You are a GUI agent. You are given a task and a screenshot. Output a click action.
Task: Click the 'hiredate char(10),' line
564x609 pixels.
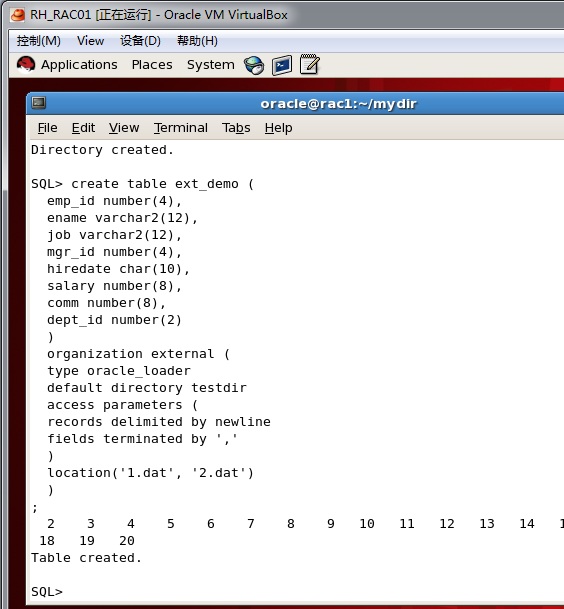click(118, 269)
